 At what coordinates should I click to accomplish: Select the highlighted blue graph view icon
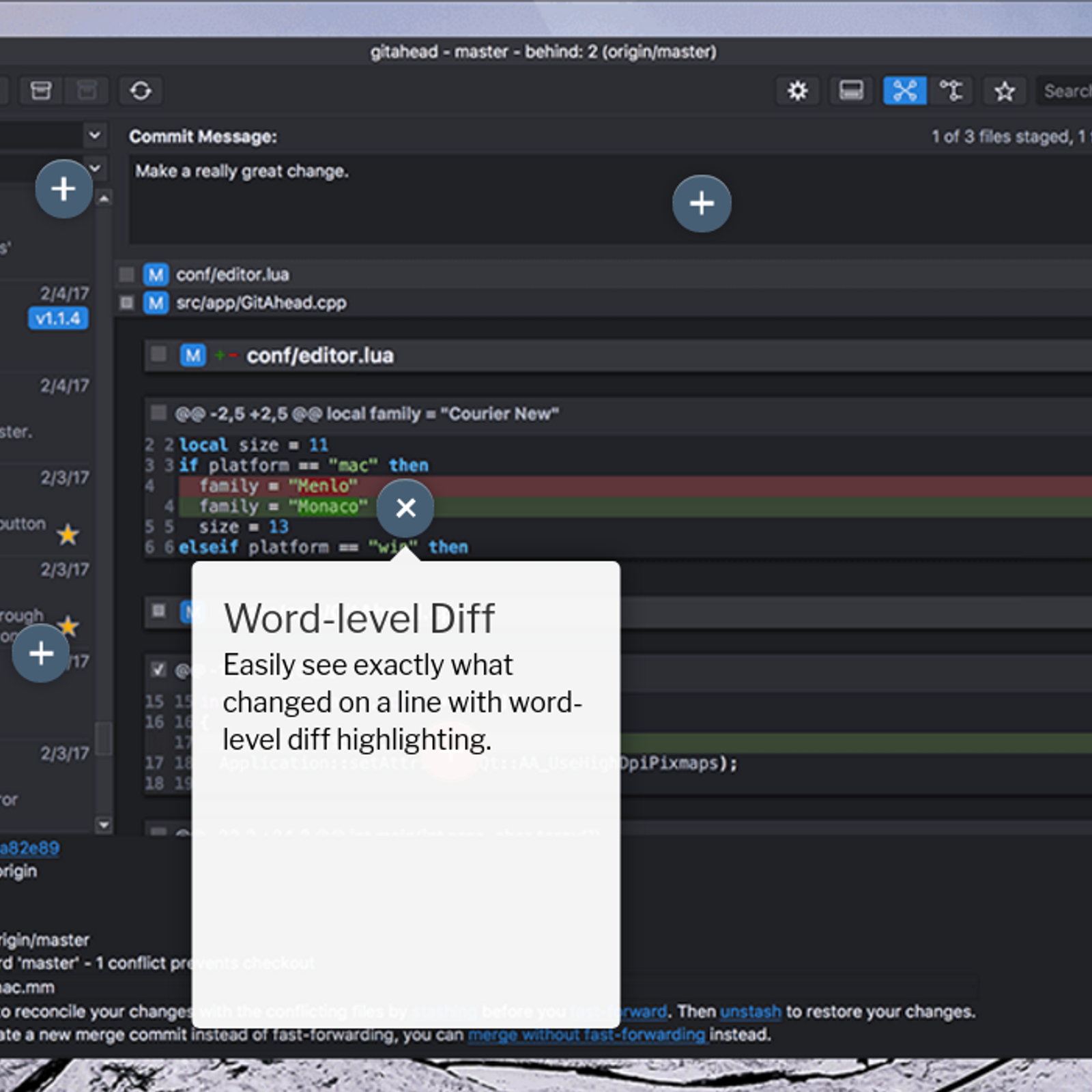pyautogui.click(x=905, y=91)
